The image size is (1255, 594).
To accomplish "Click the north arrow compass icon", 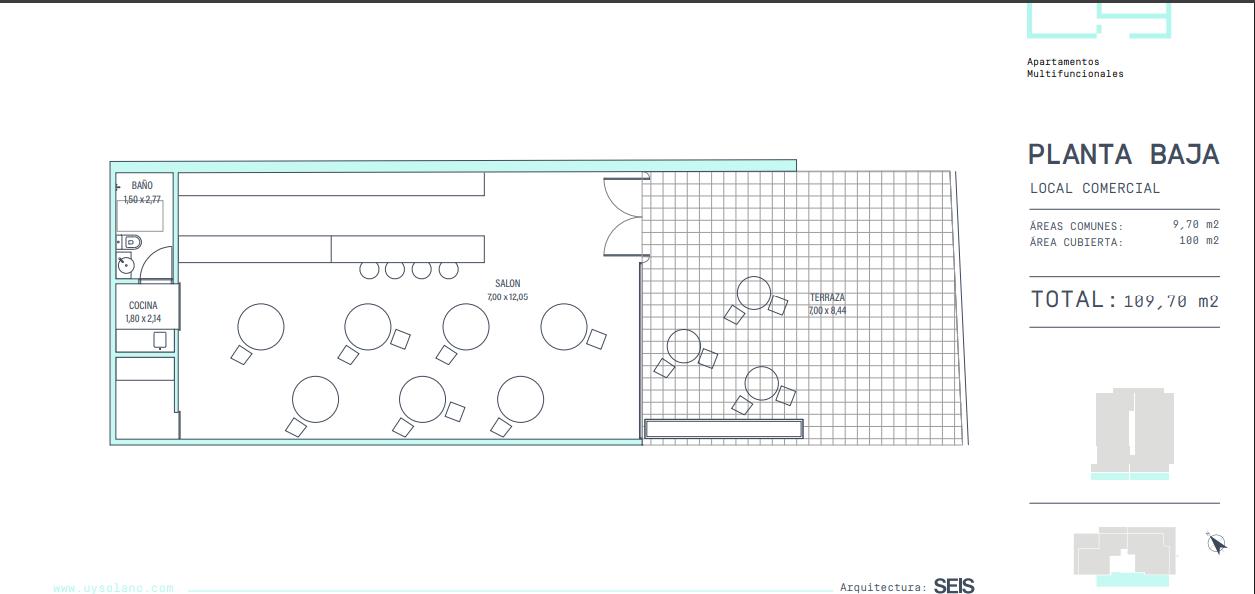I will tap(1216, 543).
